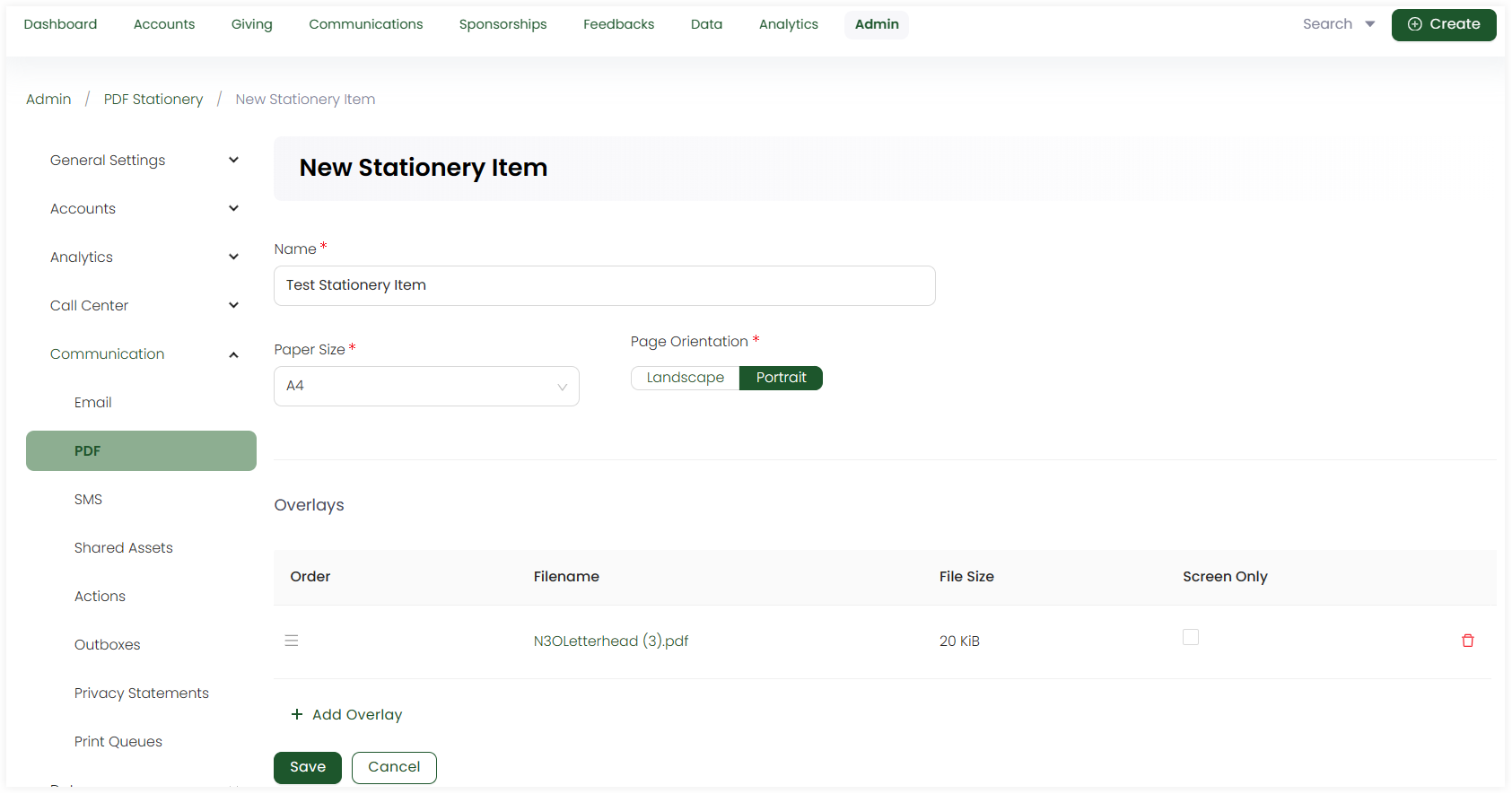Image resolution: width=1512 pixels, height=794 pixels.
Task: Click the Communication sidebar label
Action: 108,354
